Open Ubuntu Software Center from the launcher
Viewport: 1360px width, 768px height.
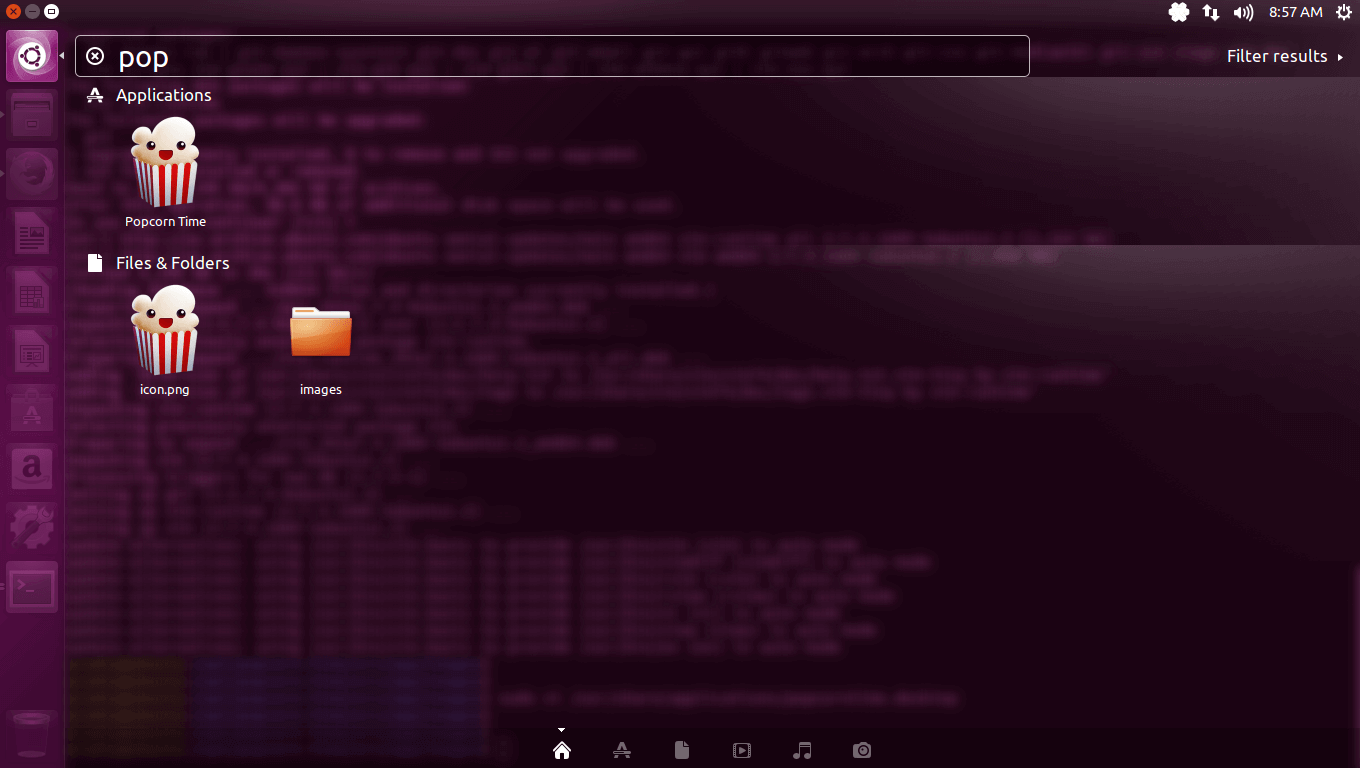pos(32,411)
